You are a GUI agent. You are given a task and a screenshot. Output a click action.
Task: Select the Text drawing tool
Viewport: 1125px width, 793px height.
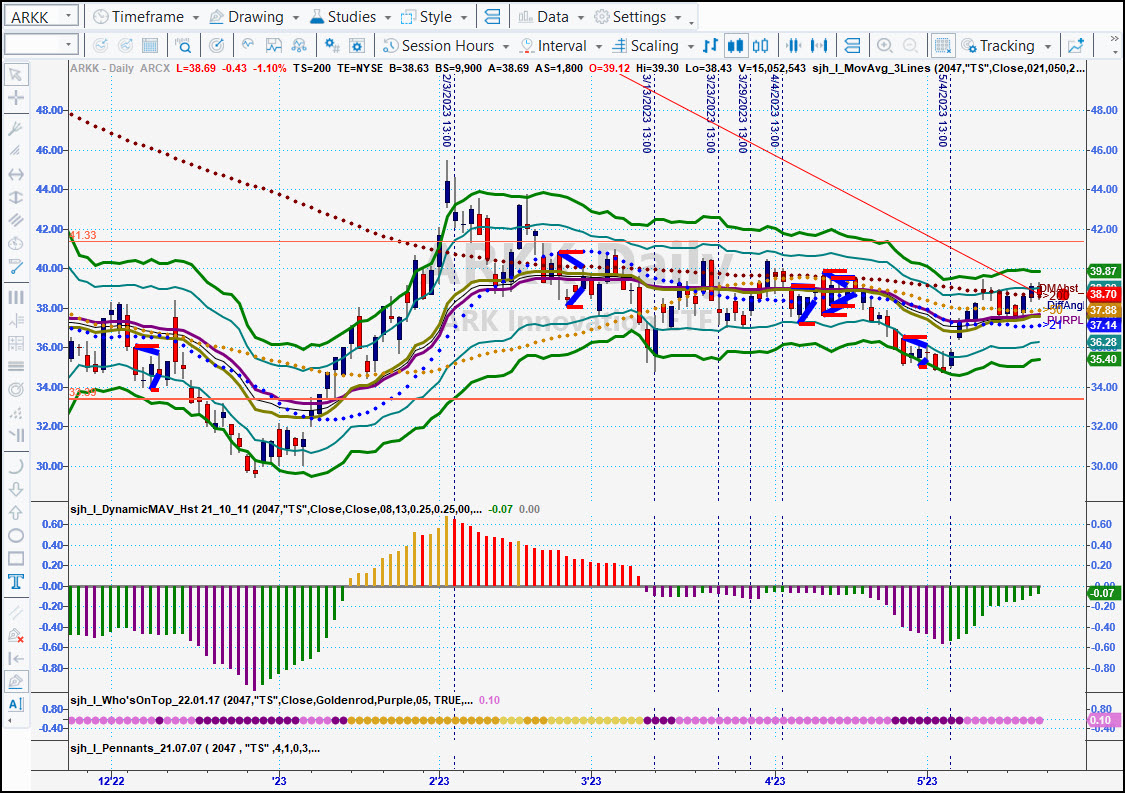click(x=16, y=581)
